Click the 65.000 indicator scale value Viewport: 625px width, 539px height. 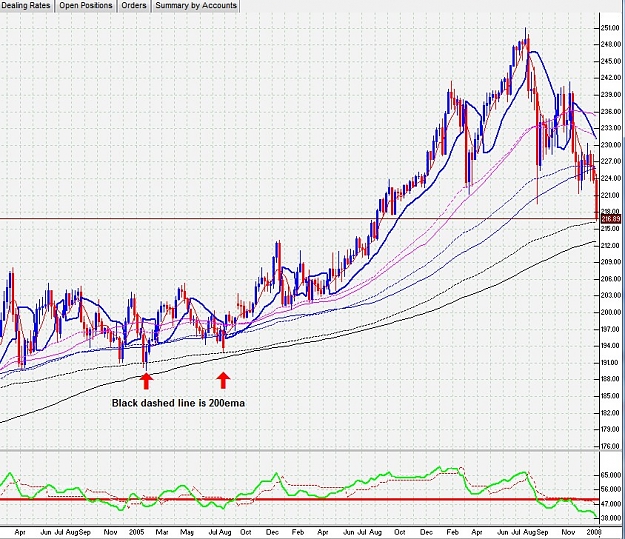pyautogui.click(x=611, y=475)
